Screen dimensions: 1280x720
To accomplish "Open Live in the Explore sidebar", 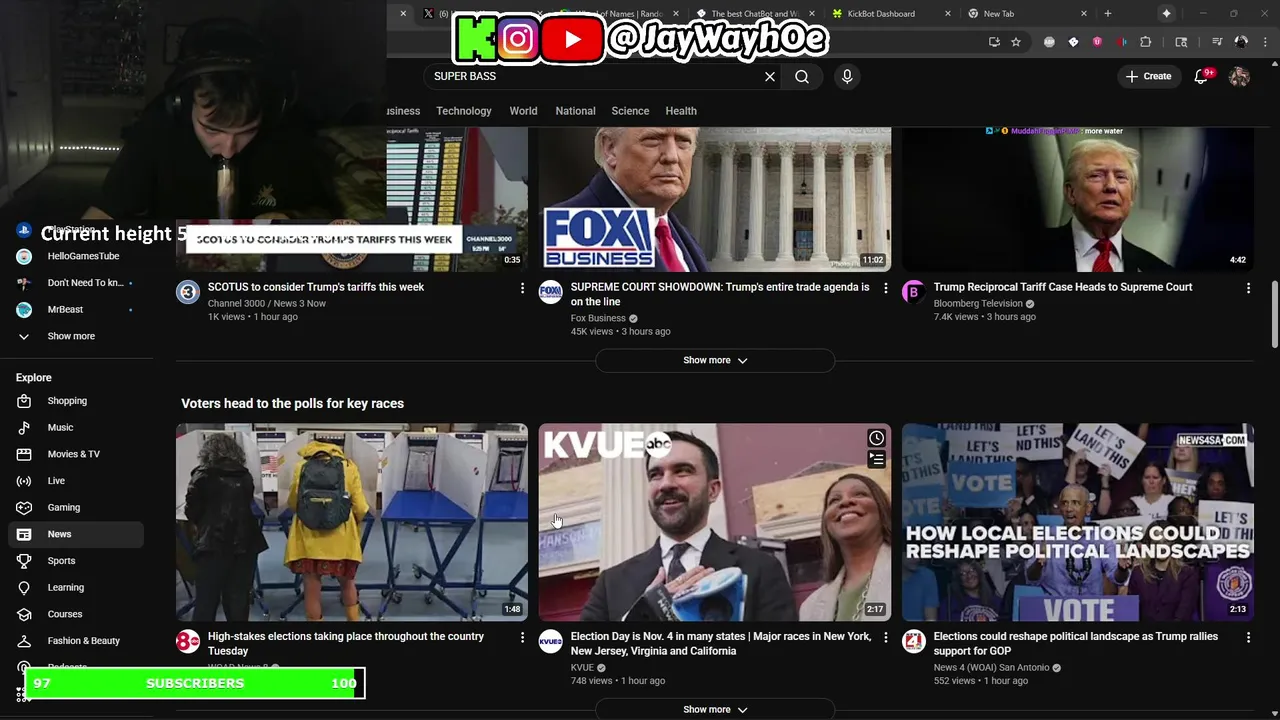I will point(76,481).
